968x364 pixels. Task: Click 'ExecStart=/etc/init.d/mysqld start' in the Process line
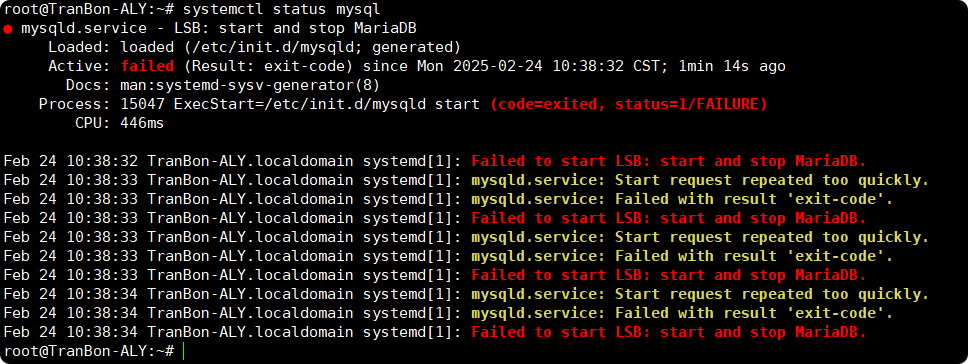327,104
